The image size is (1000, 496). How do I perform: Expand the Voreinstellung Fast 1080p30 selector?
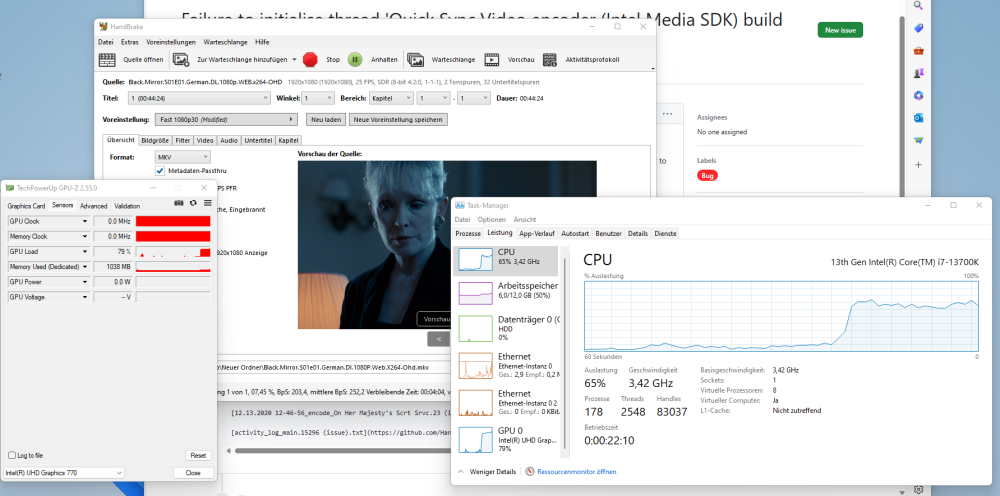[226, 119]
